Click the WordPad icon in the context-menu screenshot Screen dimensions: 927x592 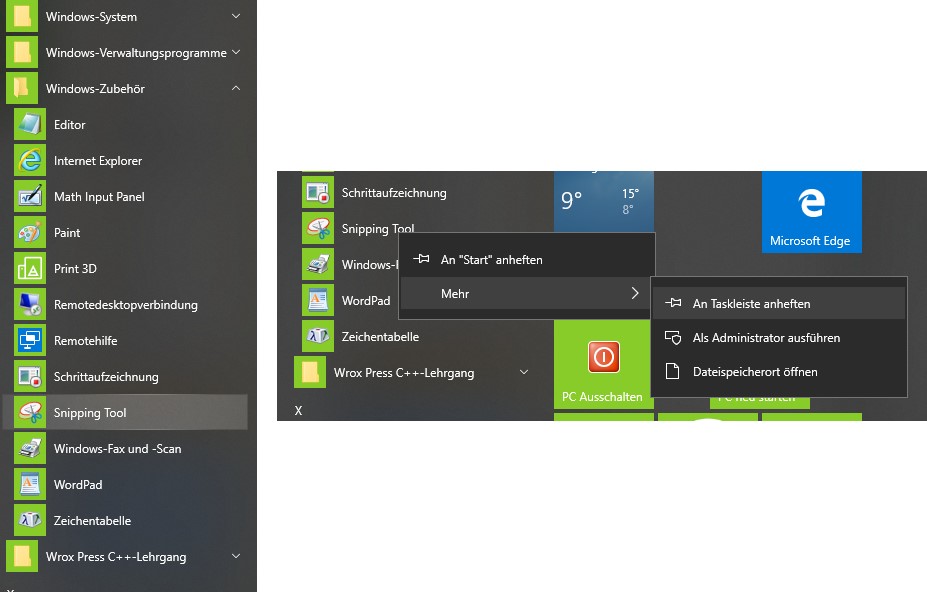[317, 300]
